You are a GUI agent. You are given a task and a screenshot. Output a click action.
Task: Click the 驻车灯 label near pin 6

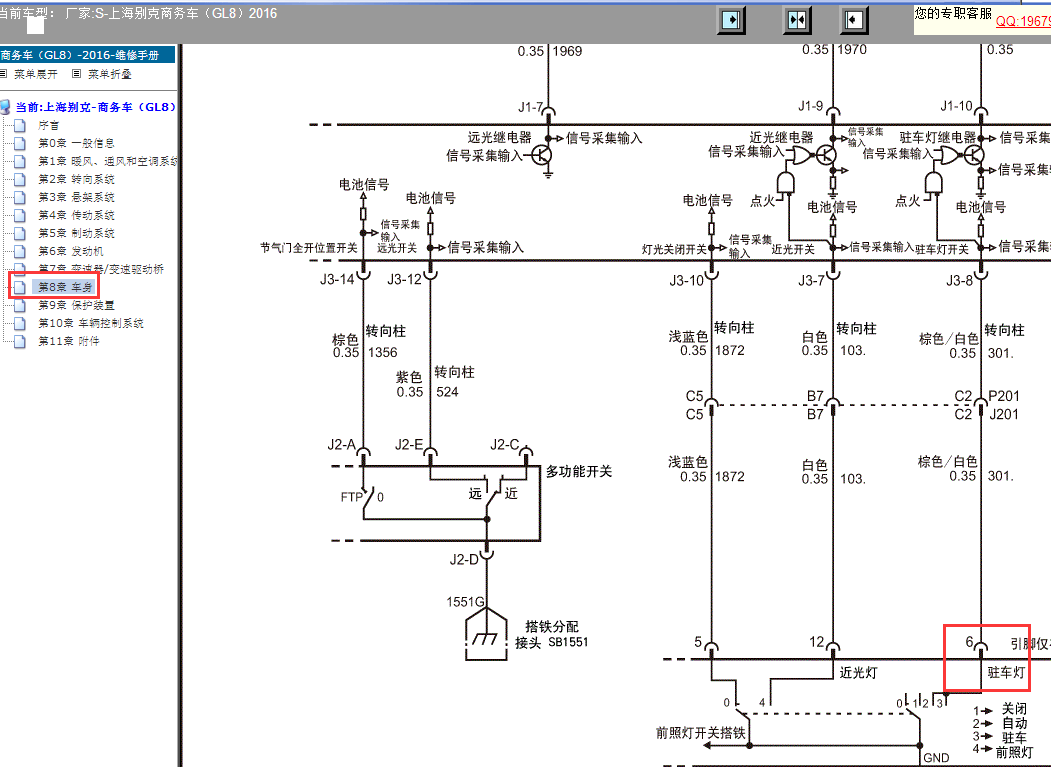(1006, 672)
